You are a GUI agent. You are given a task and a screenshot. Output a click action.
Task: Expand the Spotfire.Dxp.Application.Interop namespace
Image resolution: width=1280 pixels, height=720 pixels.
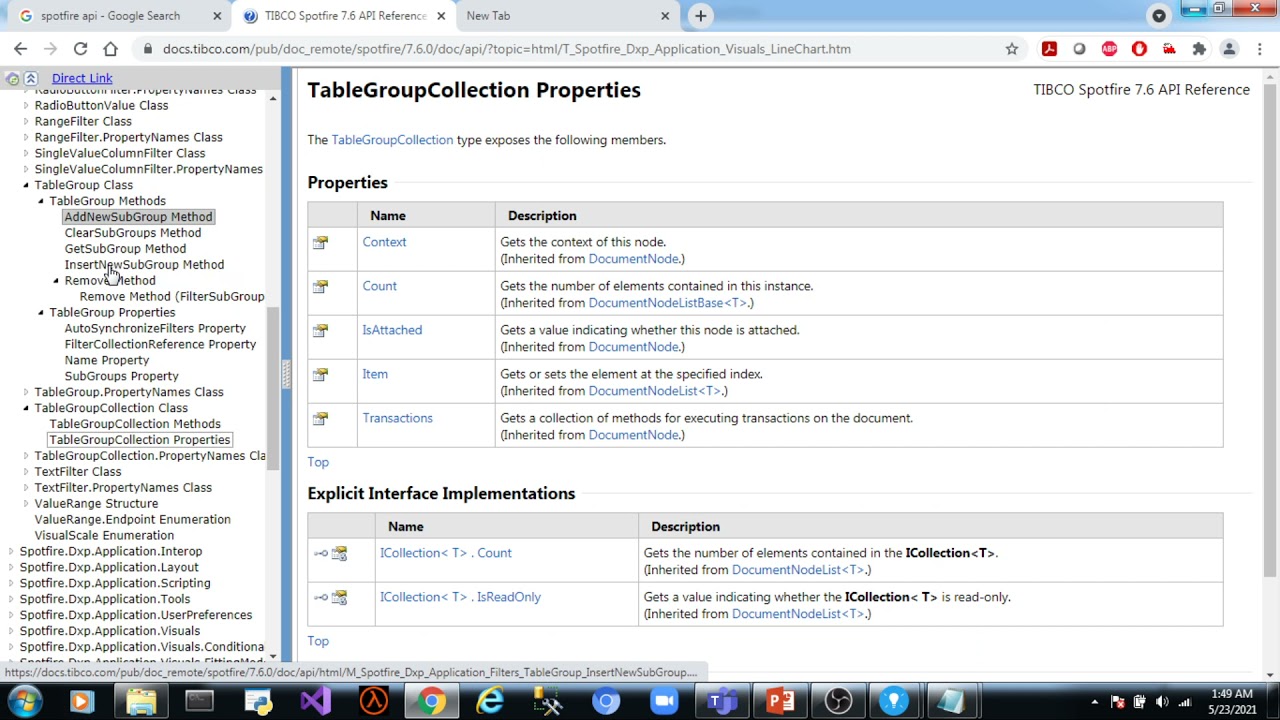11,552
